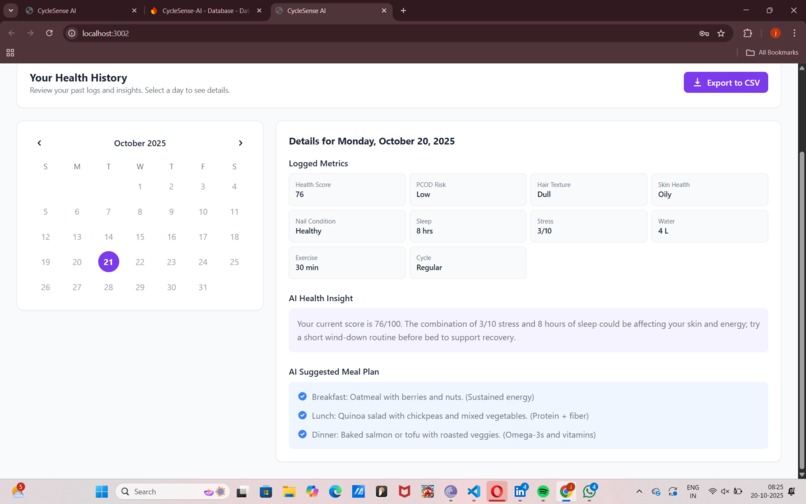This screenshot has height=504, width=806.
Task: Click the Export to CSV button
Action: tap(725, 82)
